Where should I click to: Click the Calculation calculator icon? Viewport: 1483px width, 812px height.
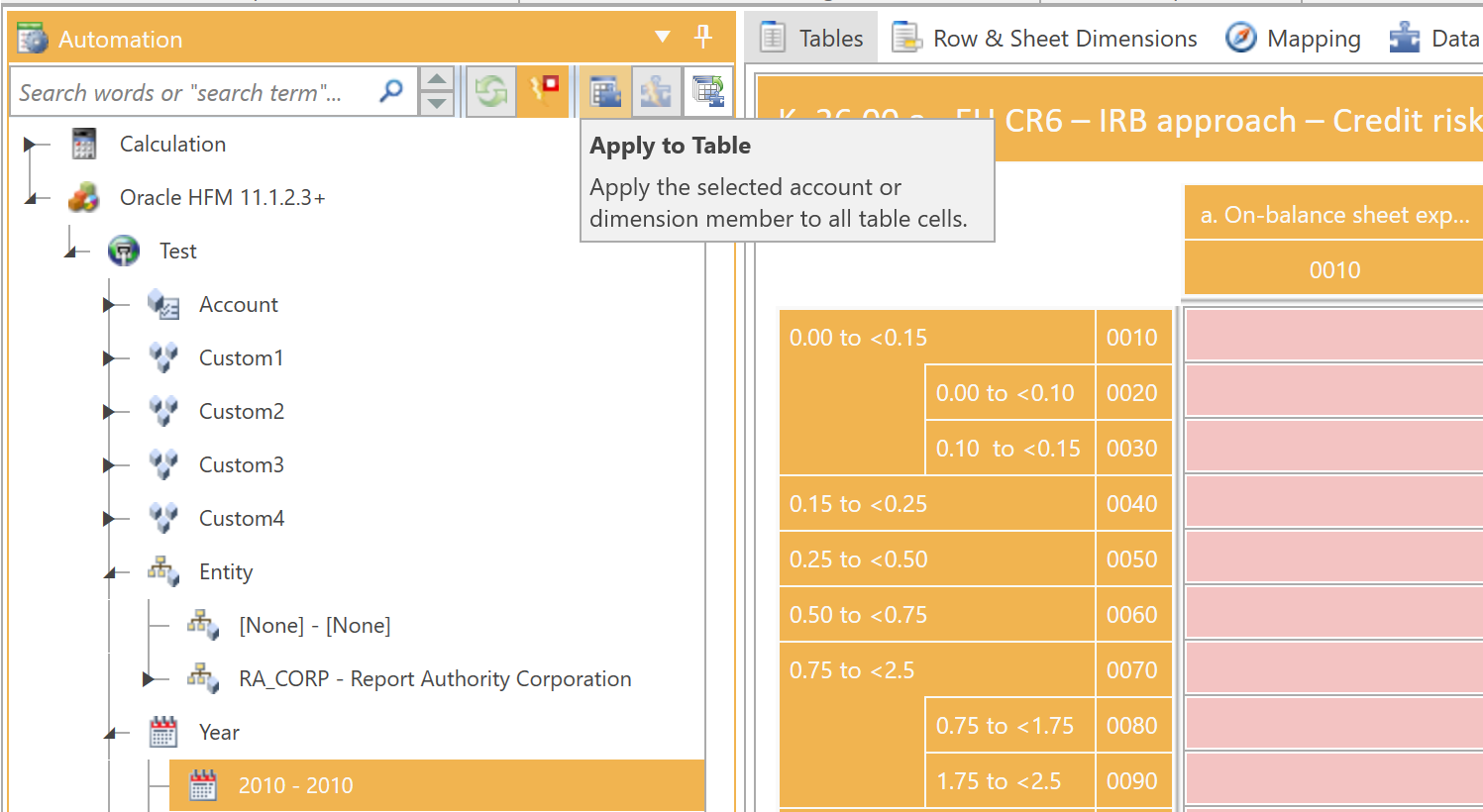(x=84, y=145)
